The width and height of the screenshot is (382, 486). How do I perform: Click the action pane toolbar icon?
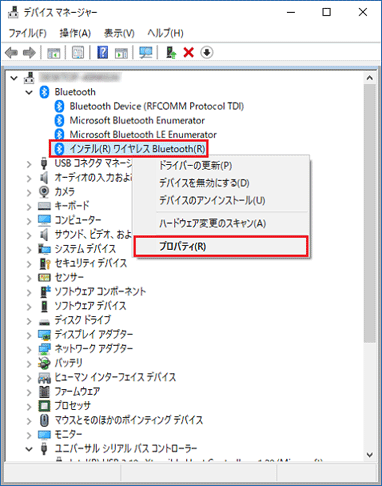[121, 53]
